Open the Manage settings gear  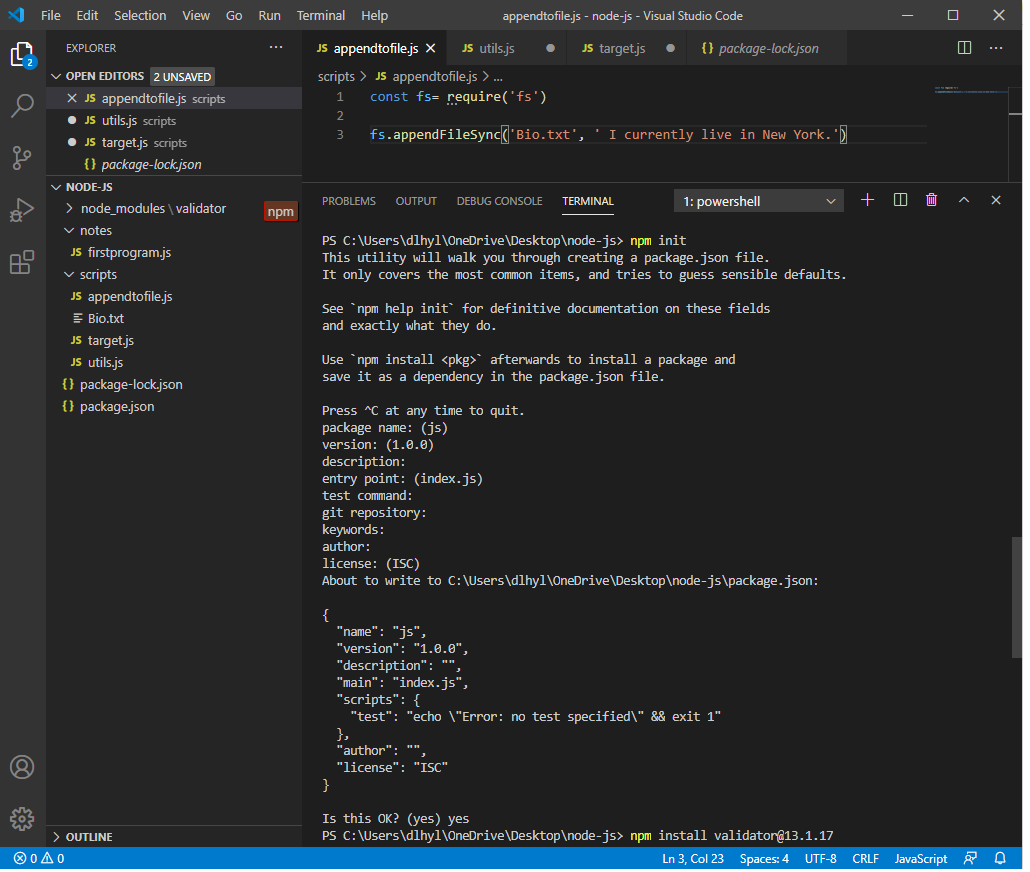coord(22,819)
